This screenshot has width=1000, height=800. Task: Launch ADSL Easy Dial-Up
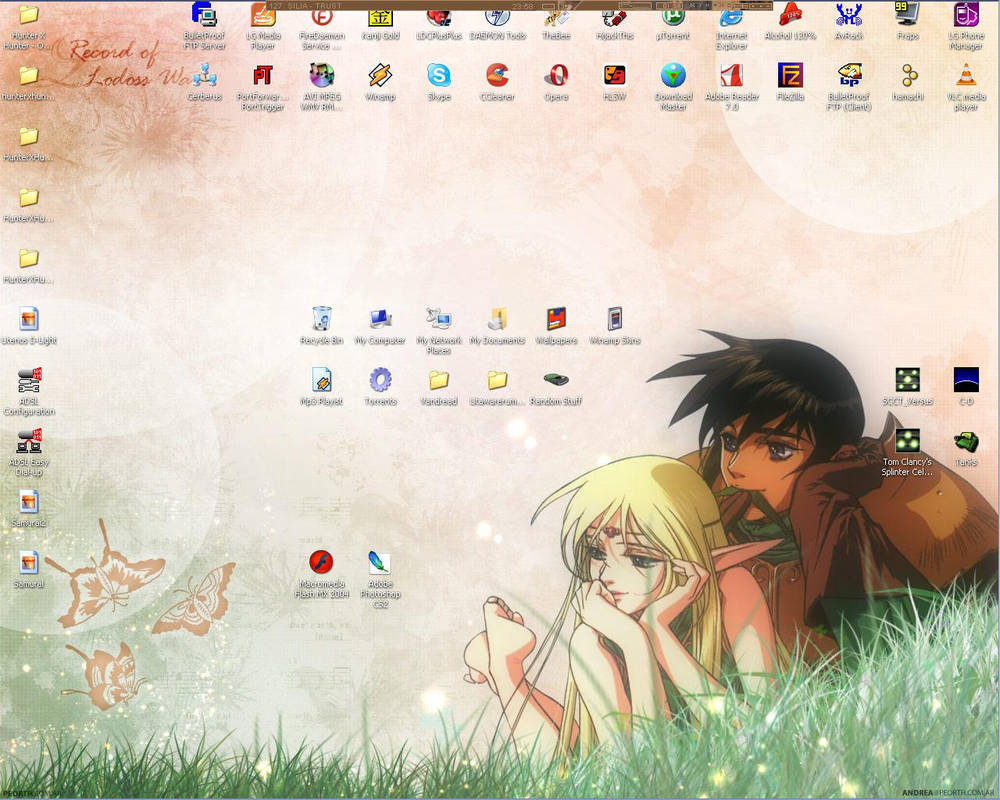click(x=28, y=441)
